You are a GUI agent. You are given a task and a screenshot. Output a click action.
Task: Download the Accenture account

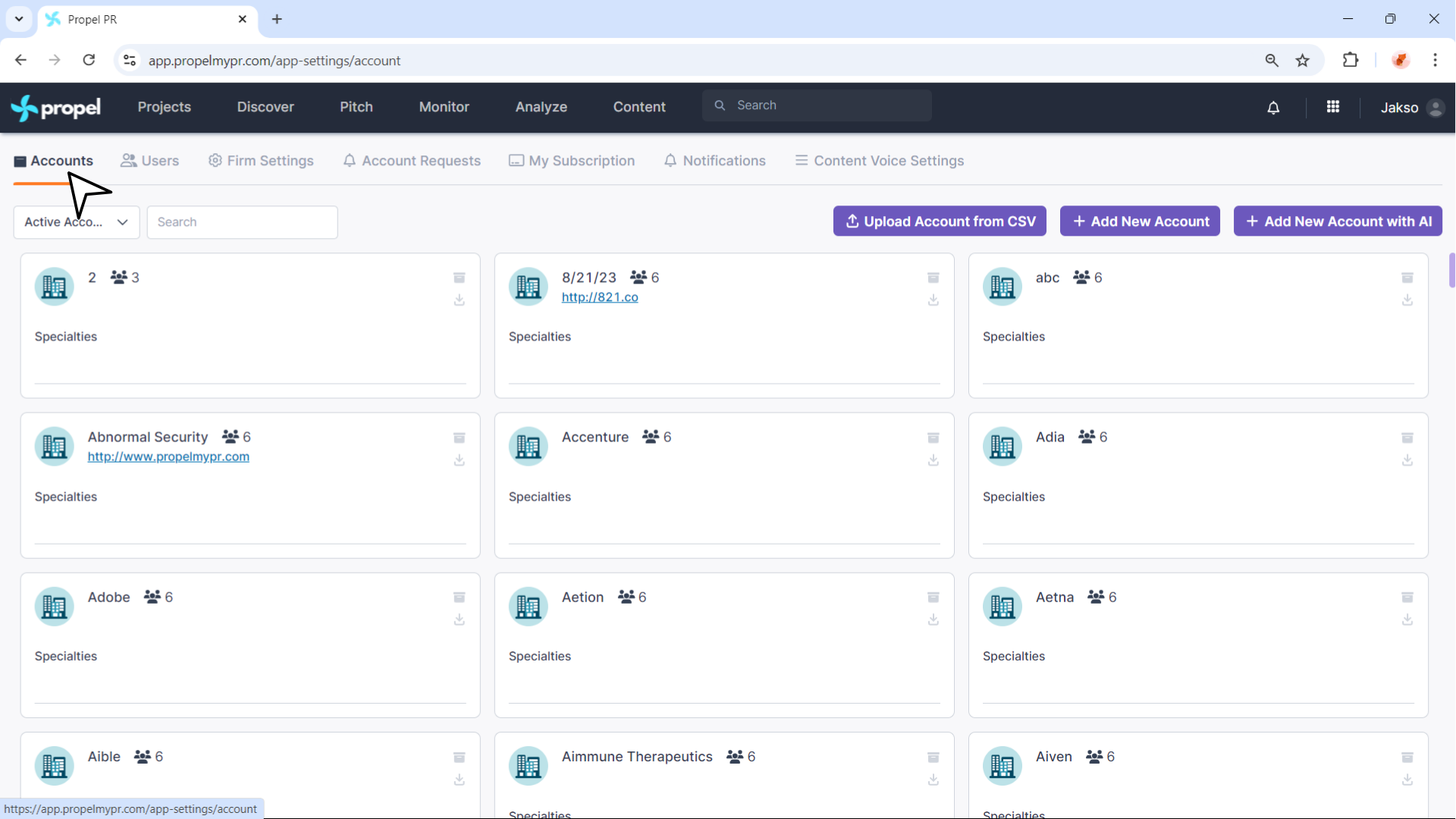(x=934, y=460)
